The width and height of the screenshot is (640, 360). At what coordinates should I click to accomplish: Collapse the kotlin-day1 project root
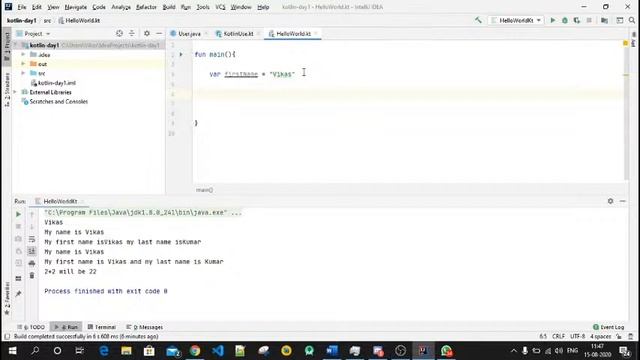click(16, 45)
